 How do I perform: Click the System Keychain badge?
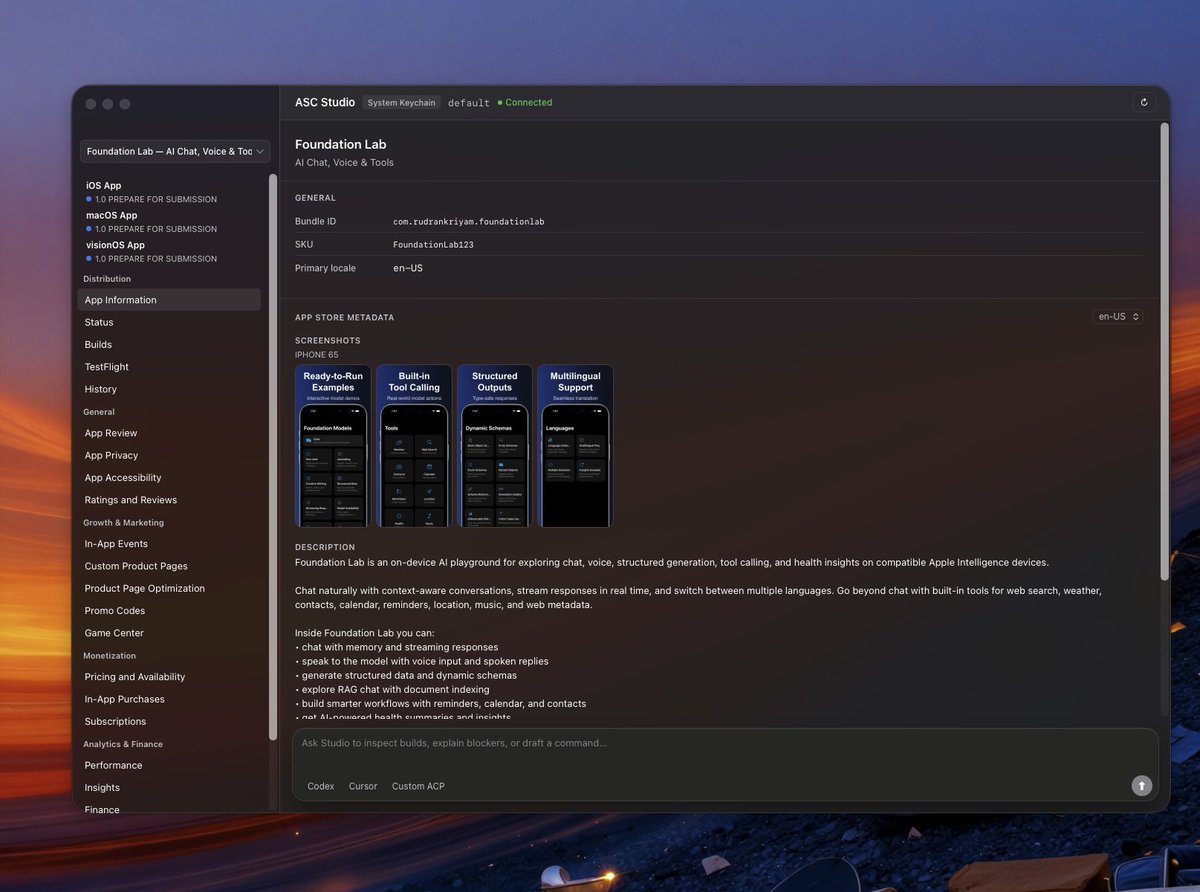click(x=402, y=102)
